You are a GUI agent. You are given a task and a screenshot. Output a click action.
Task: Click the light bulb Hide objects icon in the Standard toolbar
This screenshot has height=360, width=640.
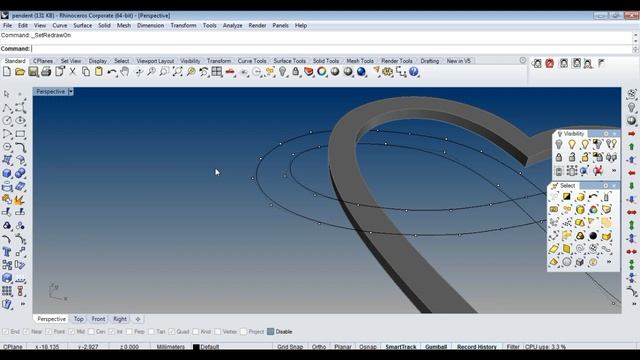282,72
